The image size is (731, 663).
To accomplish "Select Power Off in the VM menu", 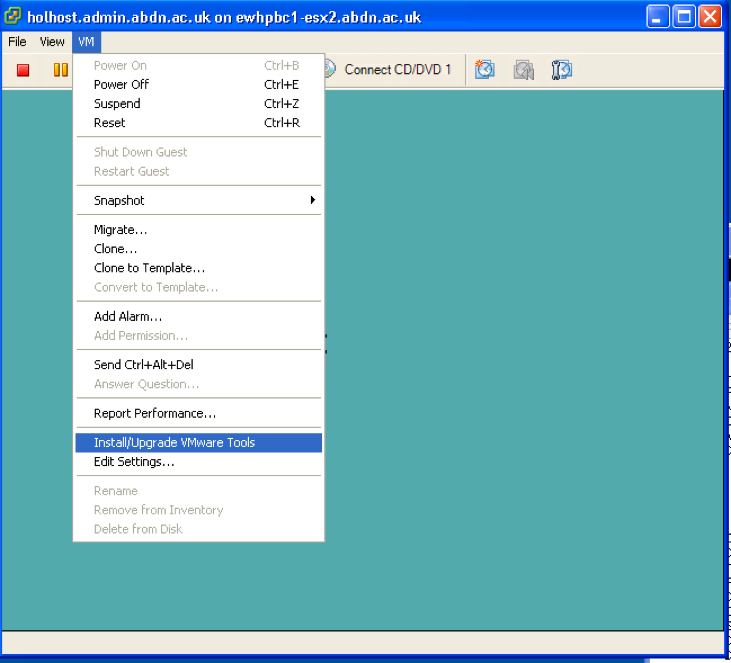I will pyautogui.click(x=121, y=85).
